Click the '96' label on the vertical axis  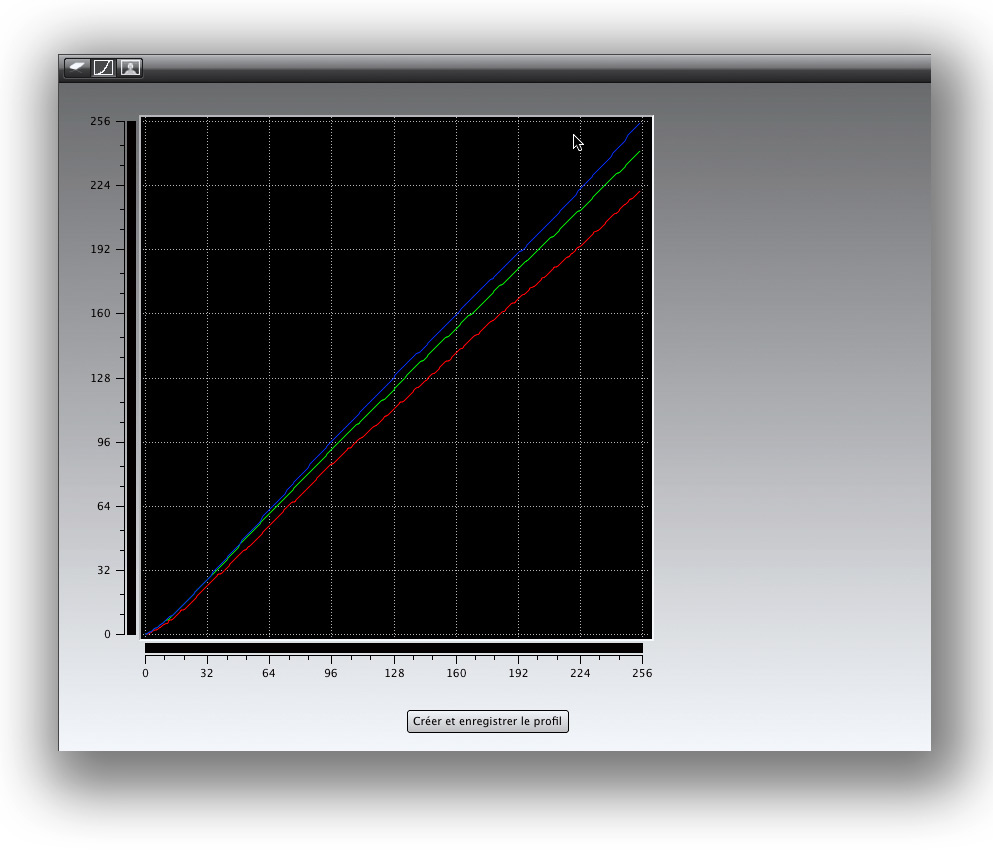(103, 442)
